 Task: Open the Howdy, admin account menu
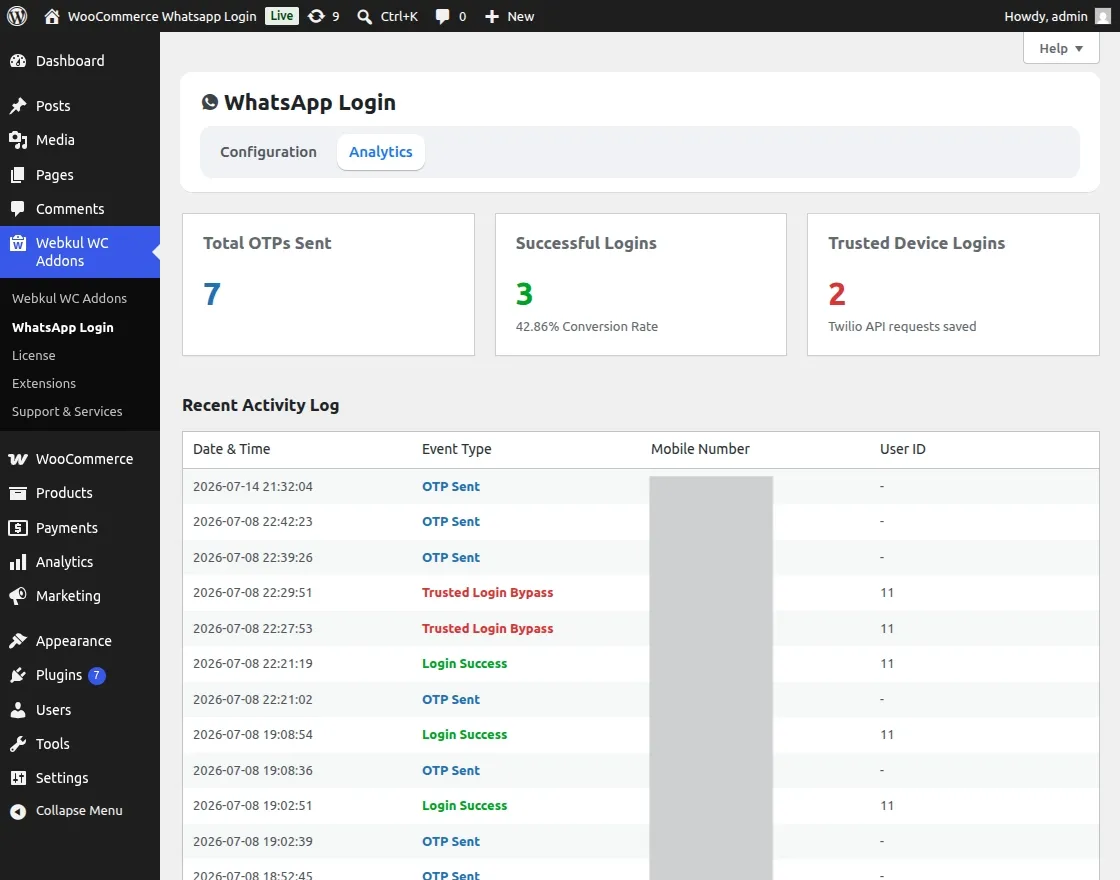[1057, 16]
